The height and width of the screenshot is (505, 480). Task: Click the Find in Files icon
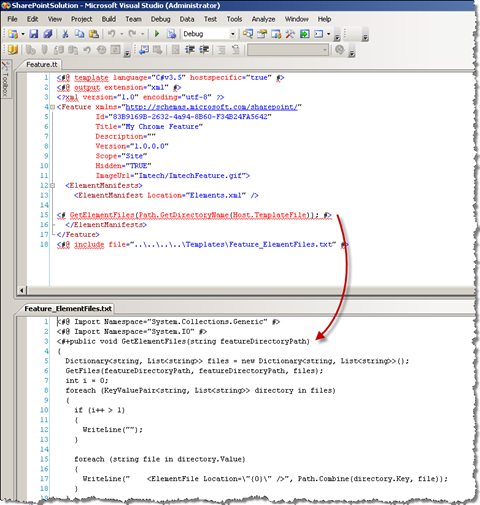(x=248, y=34)
